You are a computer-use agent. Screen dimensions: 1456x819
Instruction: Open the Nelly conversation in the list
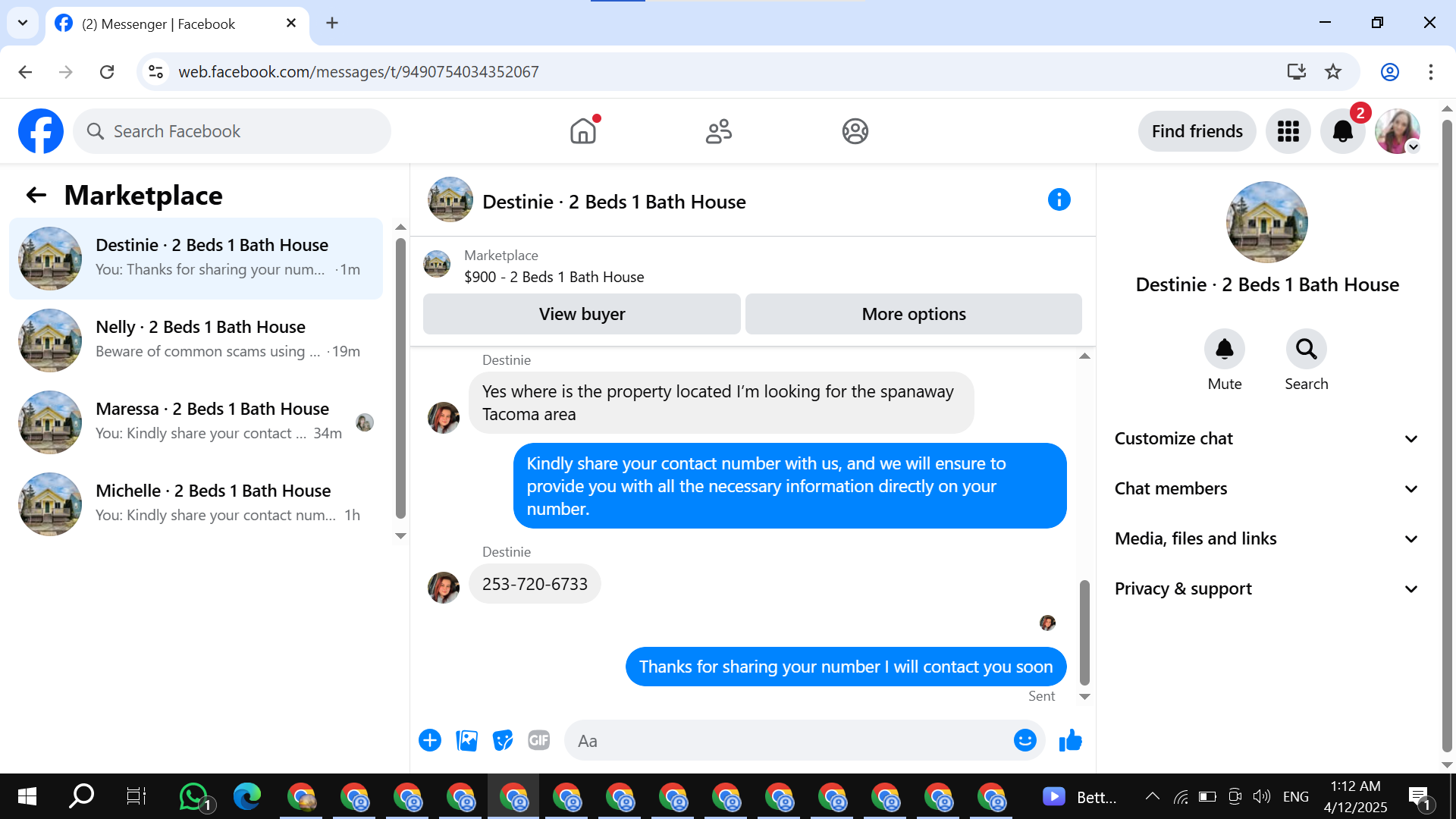click(196, 340)
